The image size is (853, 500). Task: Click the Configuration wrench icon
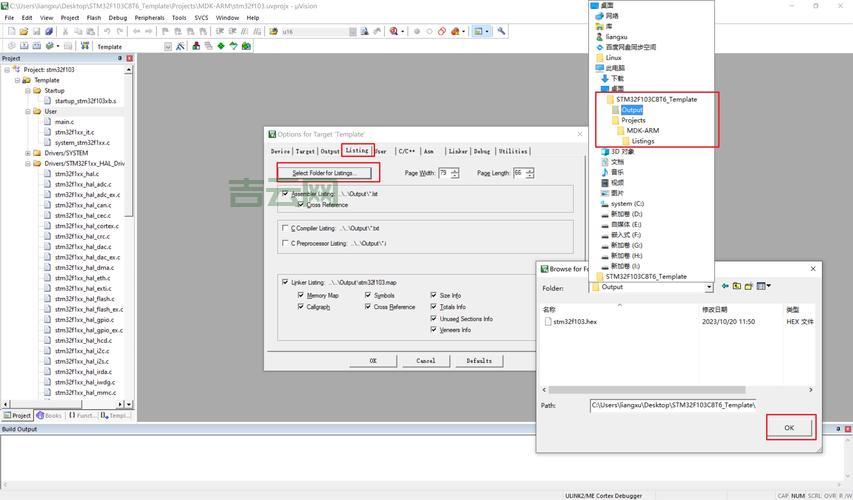click(x=501, y=32)
